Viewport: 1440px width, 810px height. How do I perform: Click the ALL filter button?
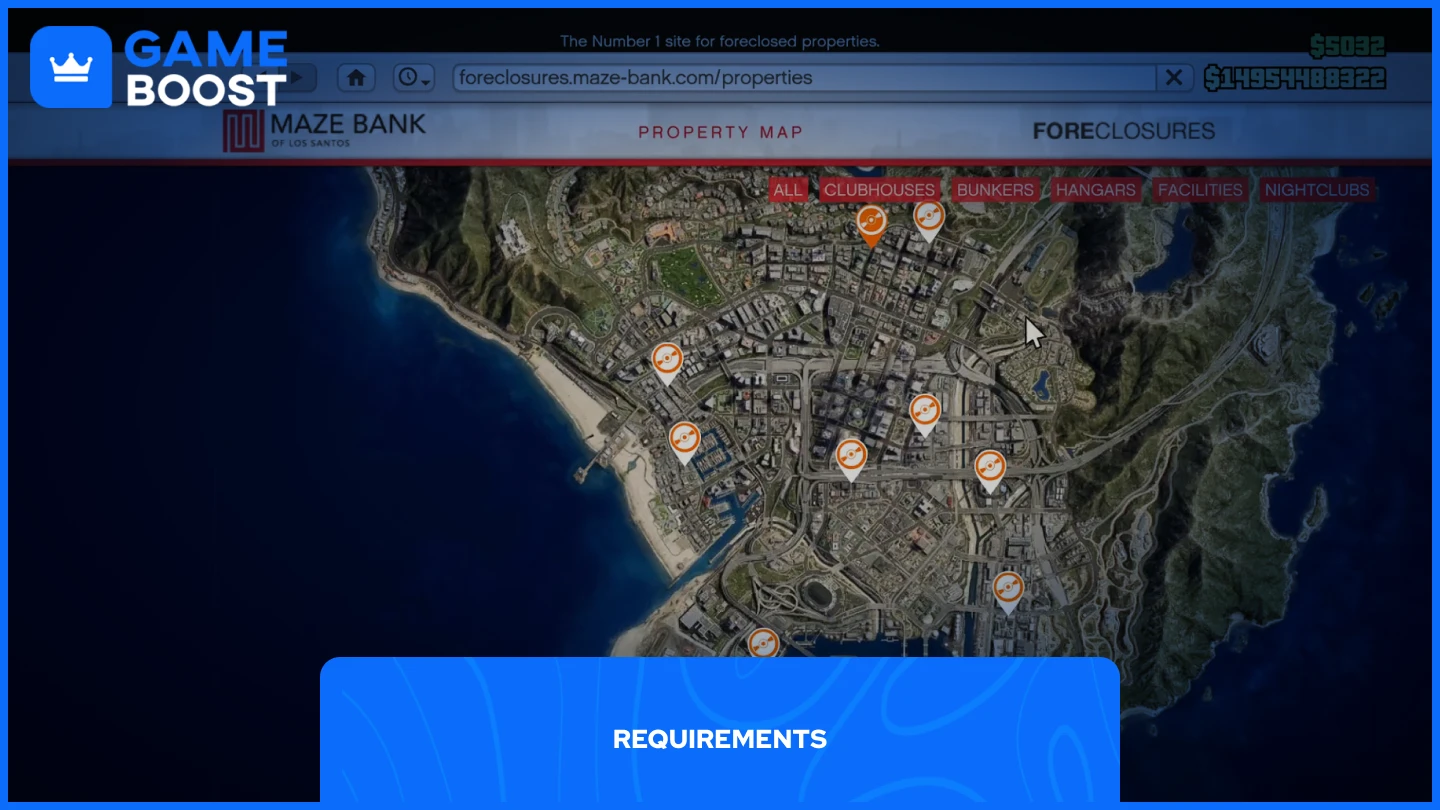coord(788,189)
